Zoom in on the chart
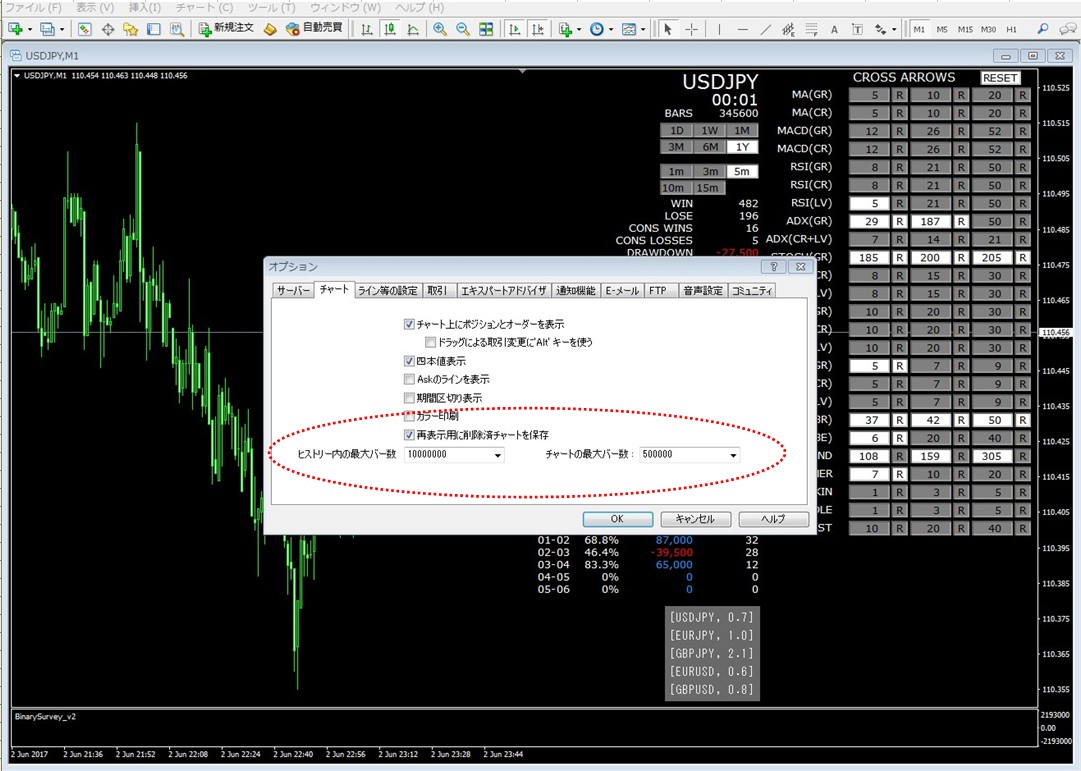The height and width of the screenshot is (771, 1081). pyautogui.click(x=440, y=29)
